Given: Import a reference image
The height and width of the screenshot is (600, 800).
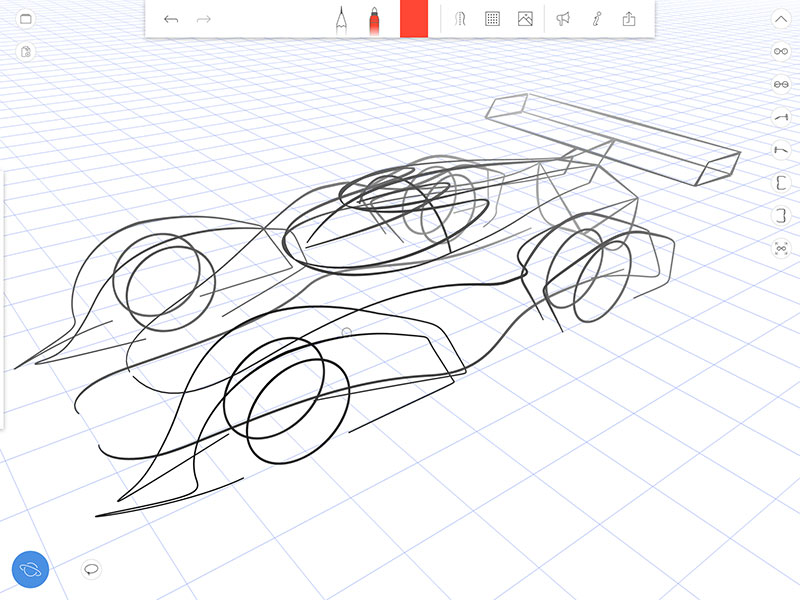Looking at the screenshot, I should click(525, 19).
